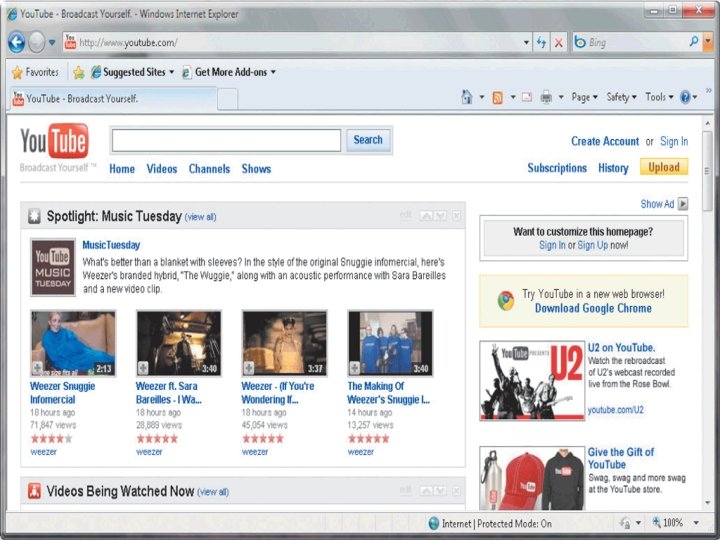Click the YouTube search text field
Screen dimensions: 720x540
[226, 140]
